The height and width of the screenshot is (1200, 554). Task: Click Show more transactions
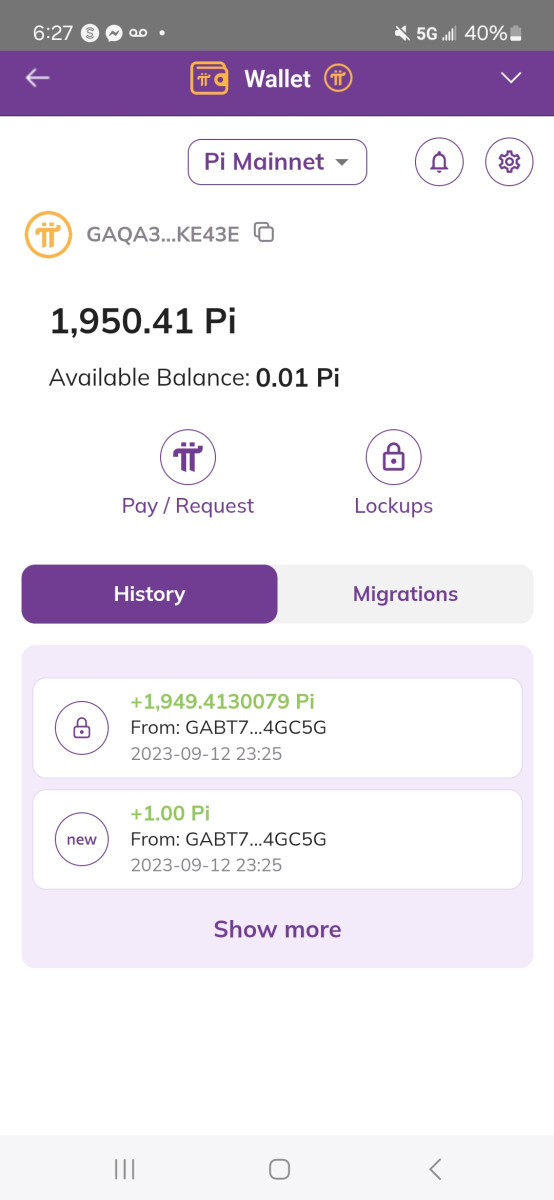point(277,929)
